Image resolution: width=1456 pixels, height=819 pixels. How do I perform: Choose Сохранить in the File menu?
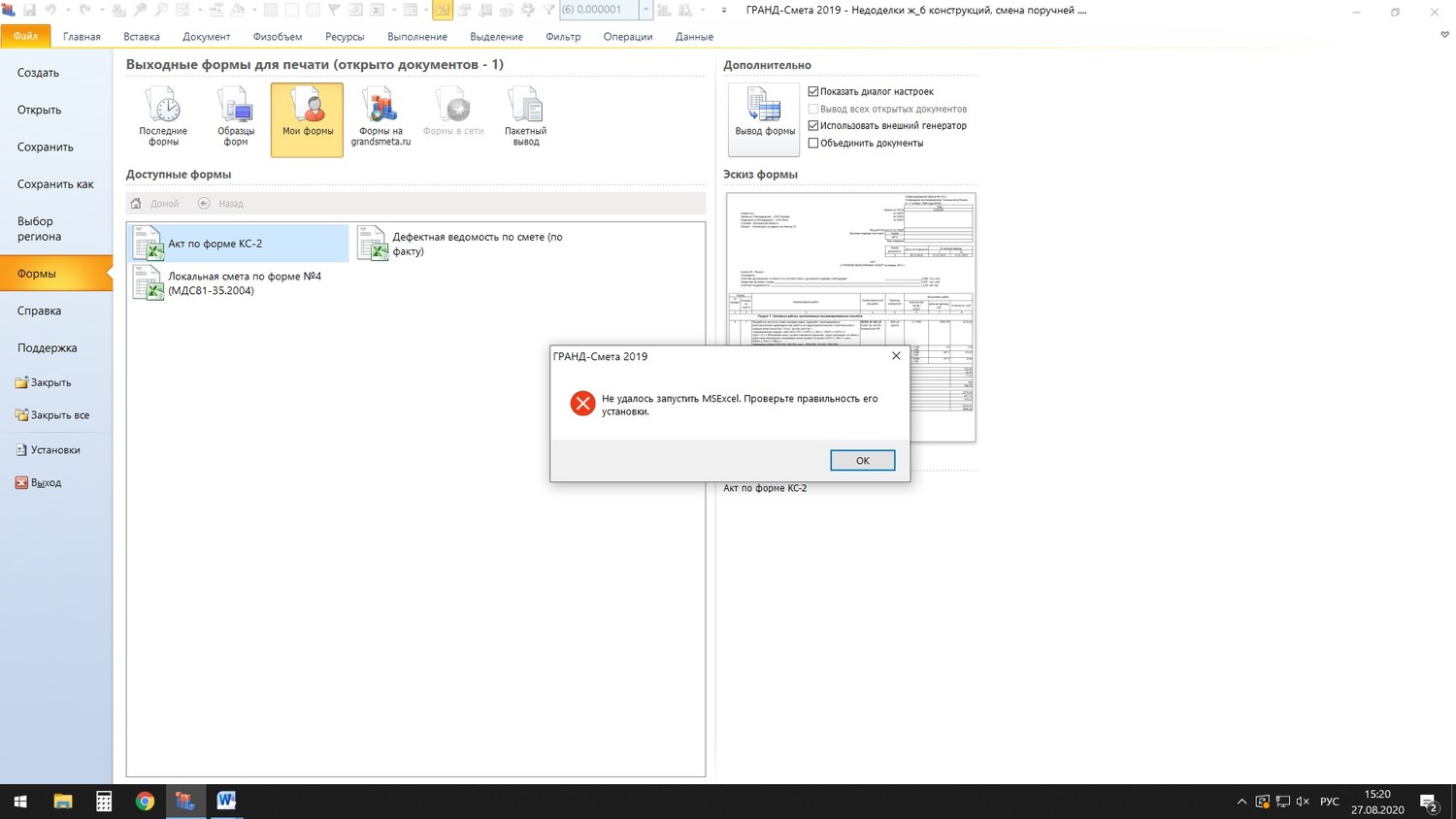tap(56, 147)
